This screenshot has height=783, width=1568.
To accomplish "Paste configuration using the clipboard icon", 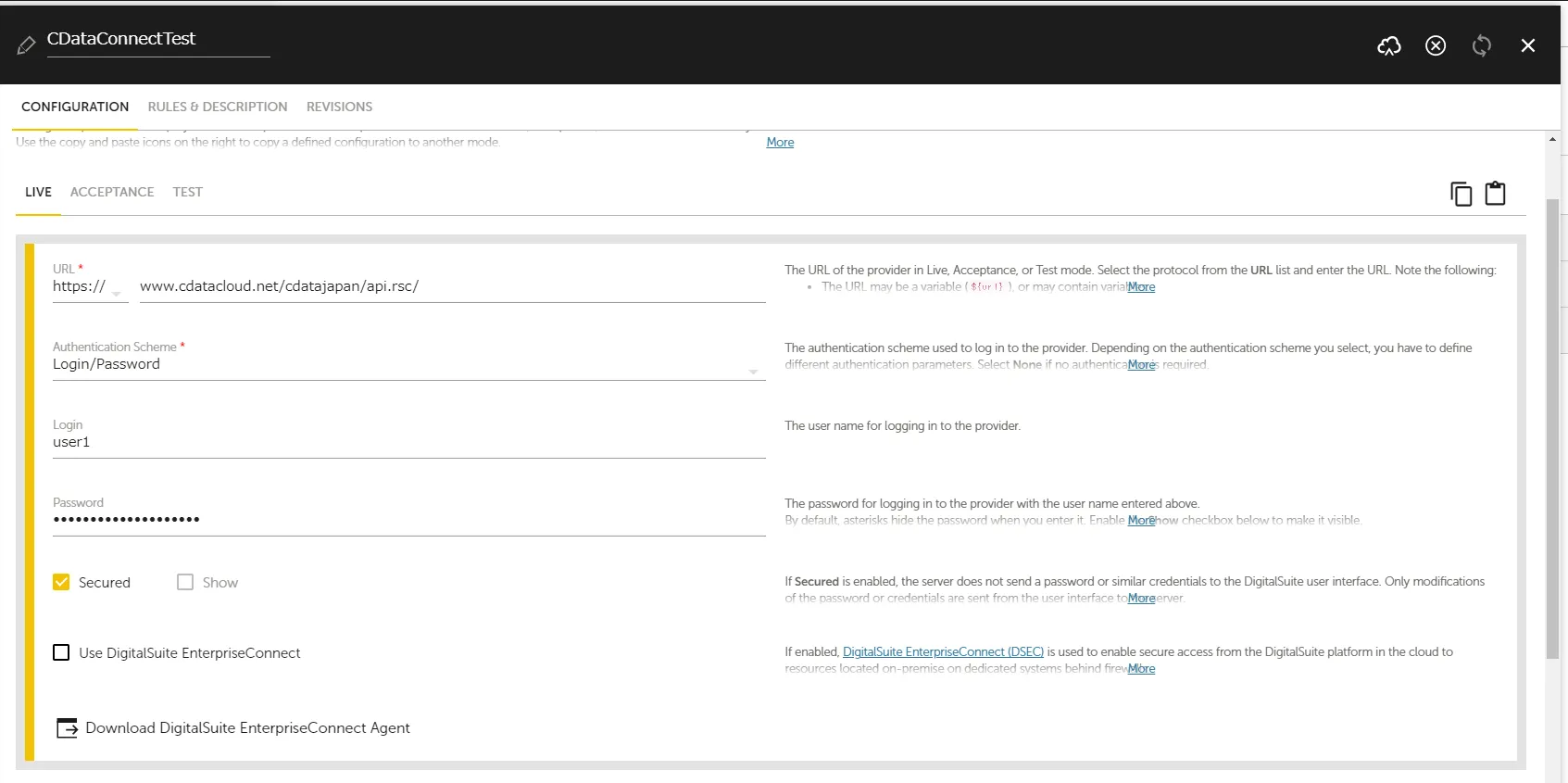I will [x=1495, y=193].
